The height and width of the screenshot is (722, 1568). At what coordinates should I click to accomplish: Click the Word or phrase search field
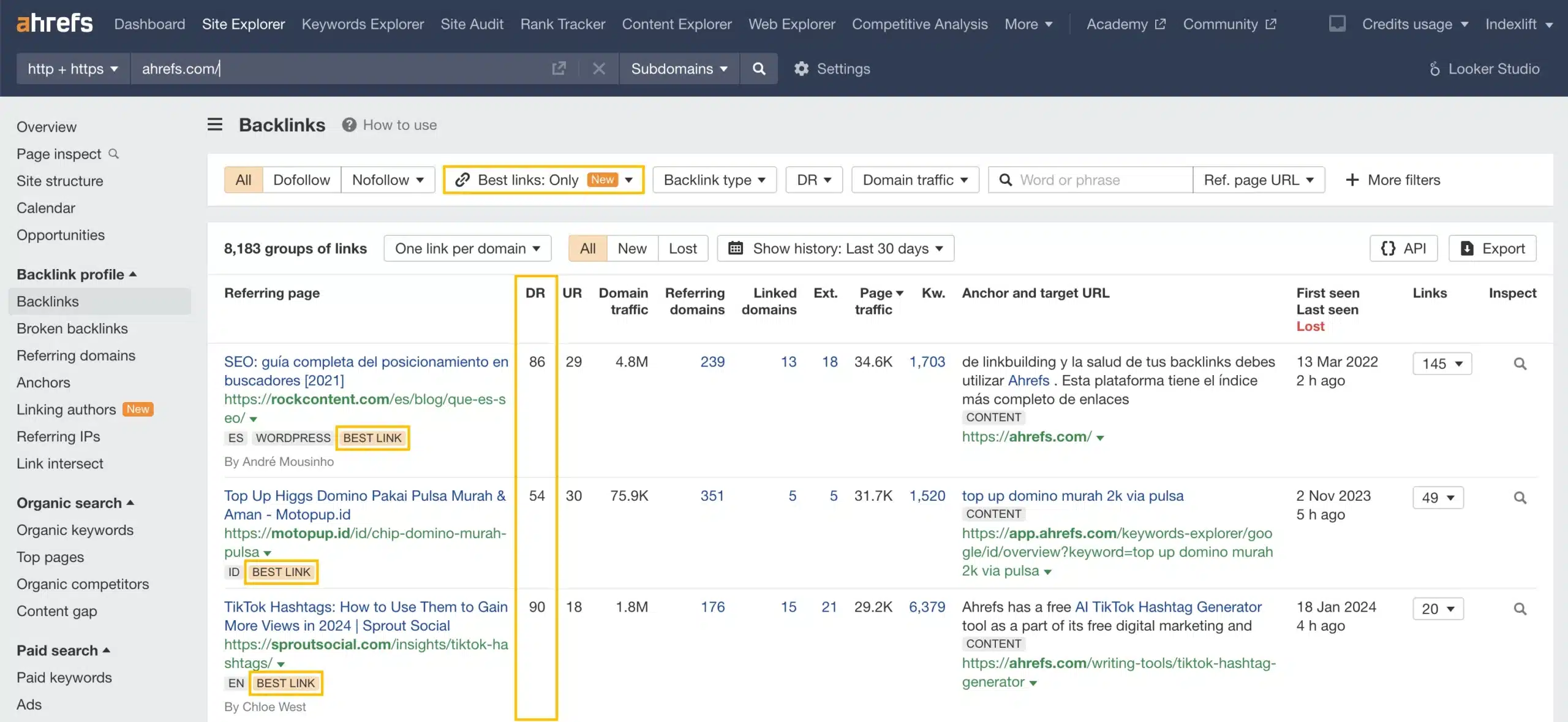[1090, 180]
